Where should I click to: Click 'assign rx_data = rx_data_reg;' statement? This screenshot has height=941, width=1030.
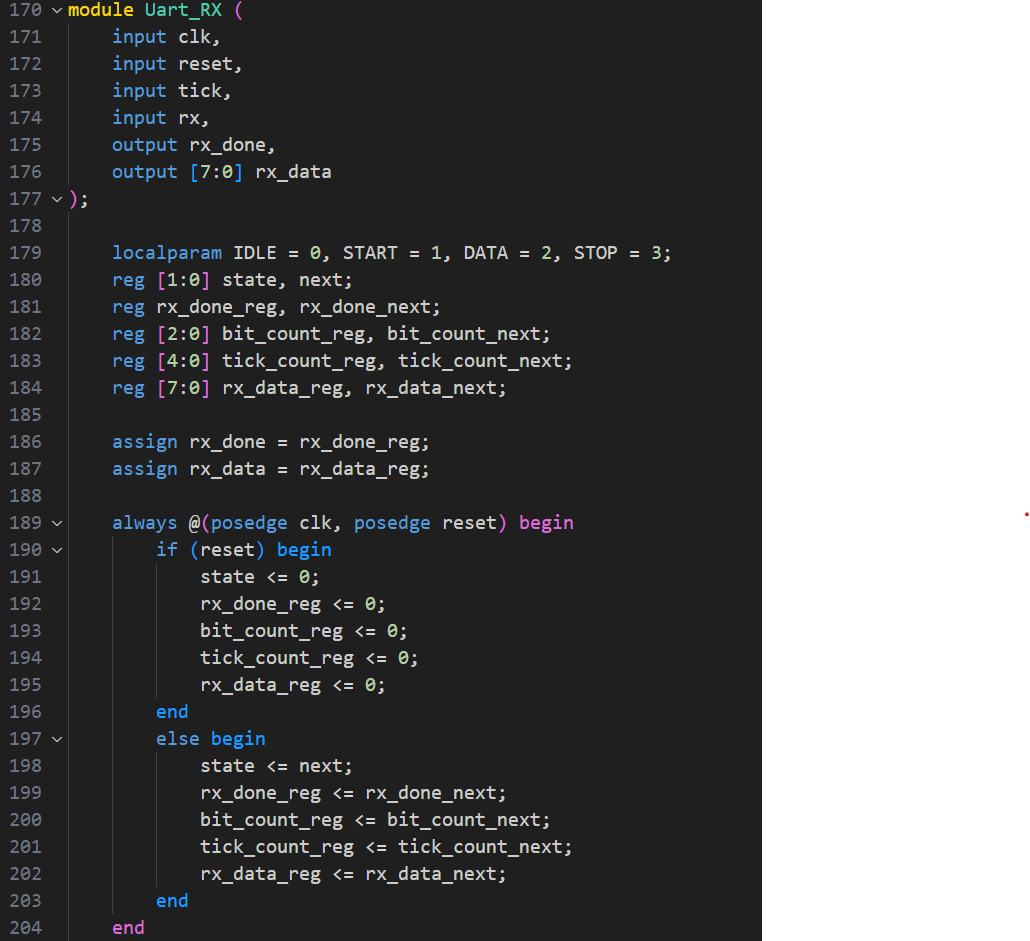pos(271,469)
